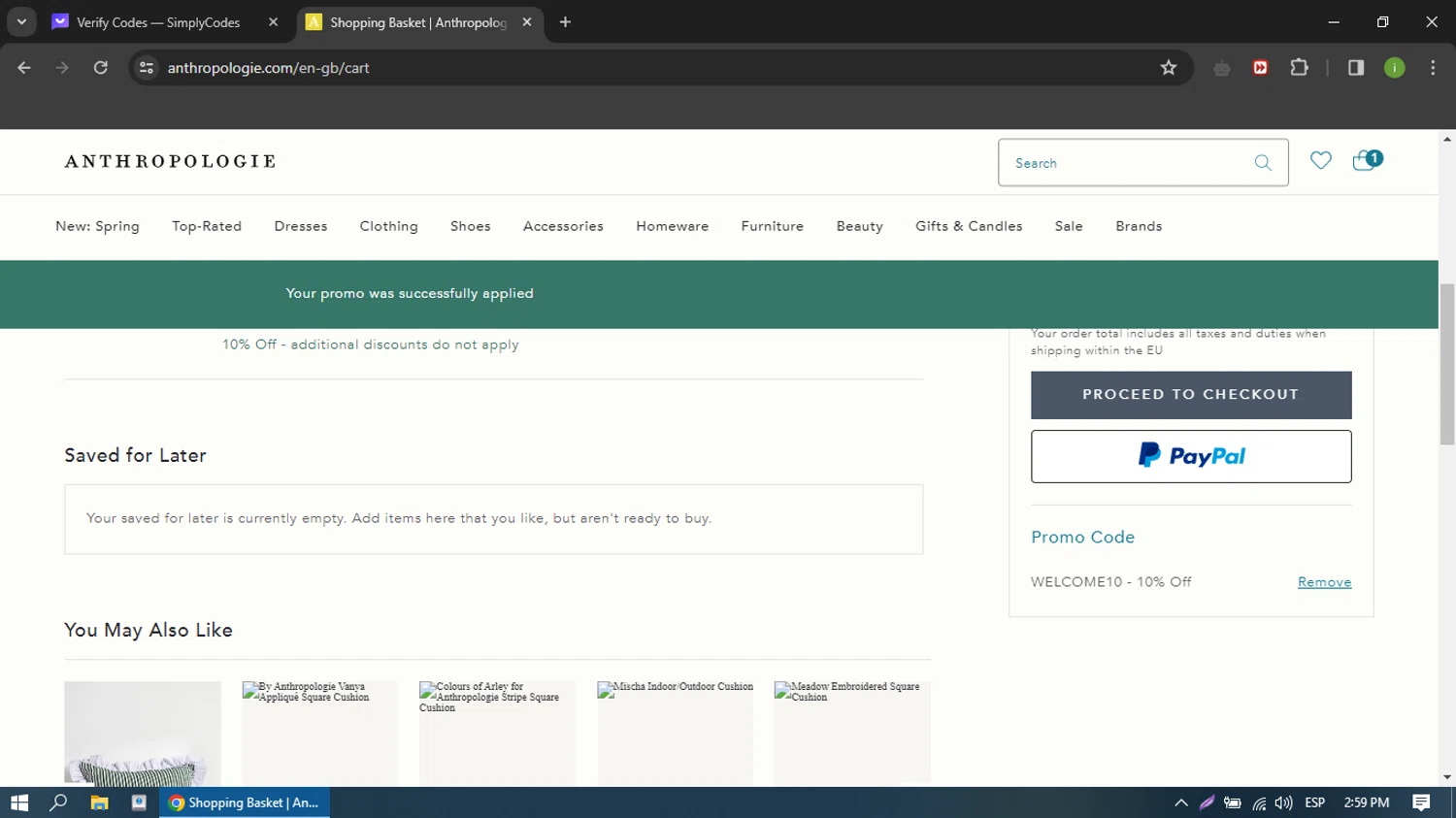
Task: Bookmark this page with the star
Action: [x=1169, y=68]
